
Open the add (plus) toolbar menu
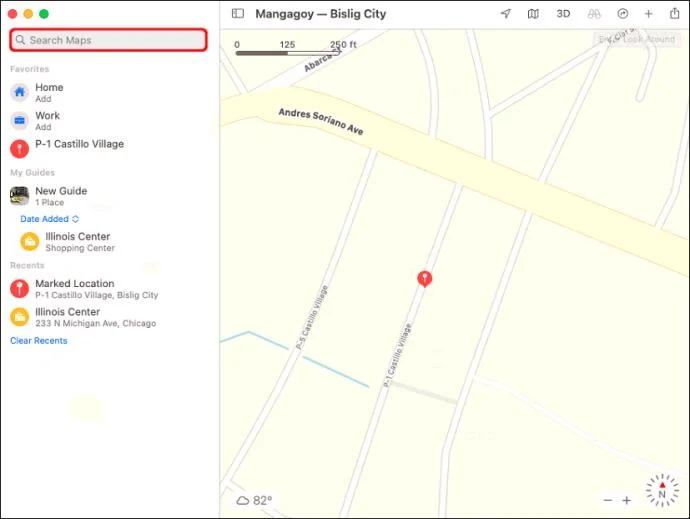pos(648,14)
